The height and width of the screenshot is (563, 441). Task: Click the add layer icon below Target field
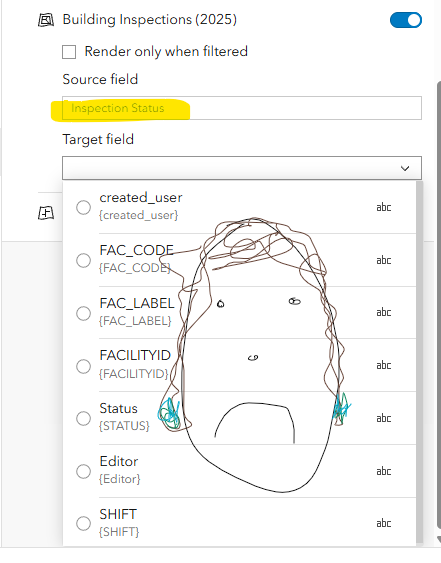(46, 213)
